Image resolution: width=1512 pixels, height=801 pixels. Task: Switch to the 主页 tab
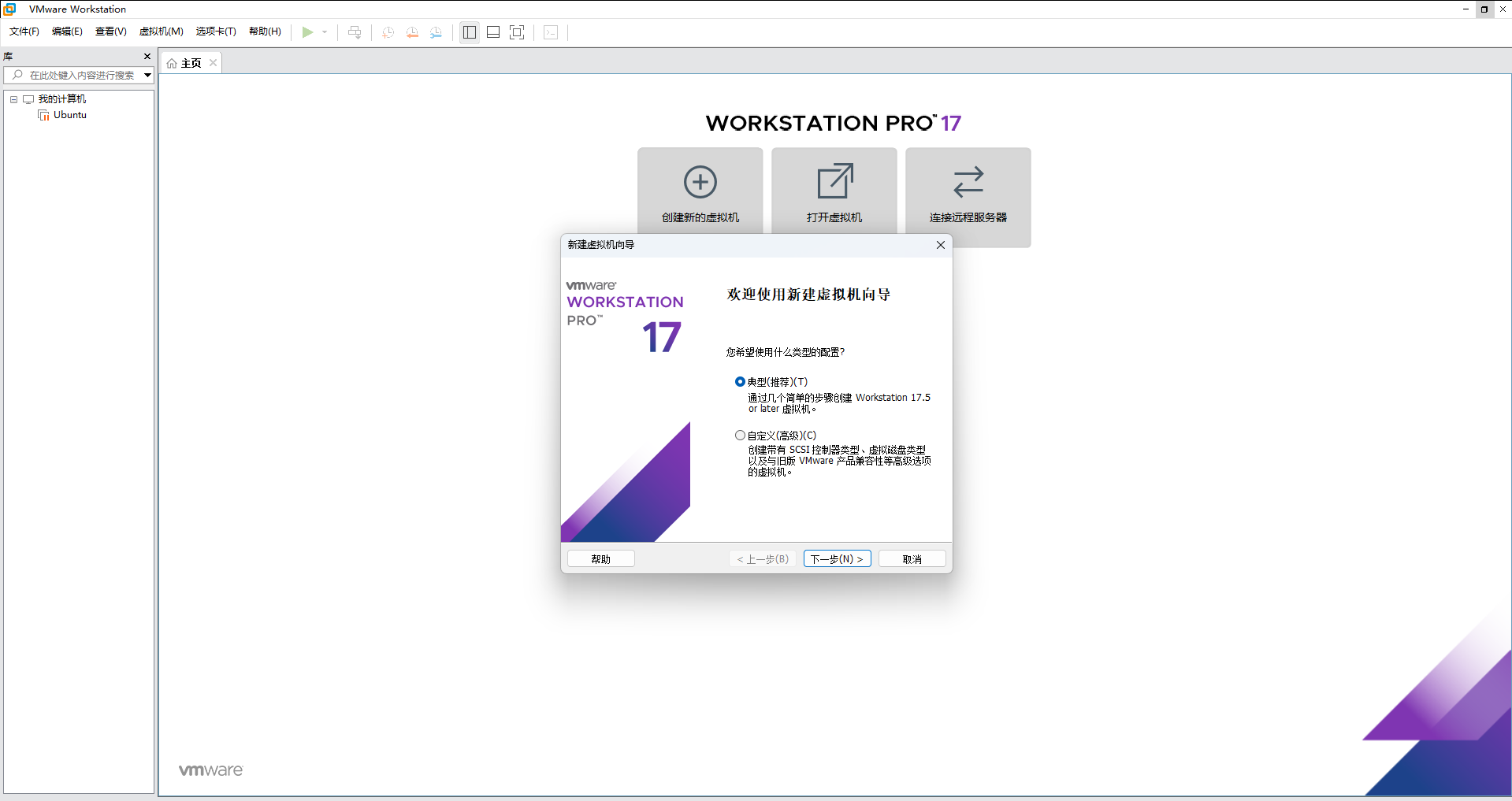(191, 63)
